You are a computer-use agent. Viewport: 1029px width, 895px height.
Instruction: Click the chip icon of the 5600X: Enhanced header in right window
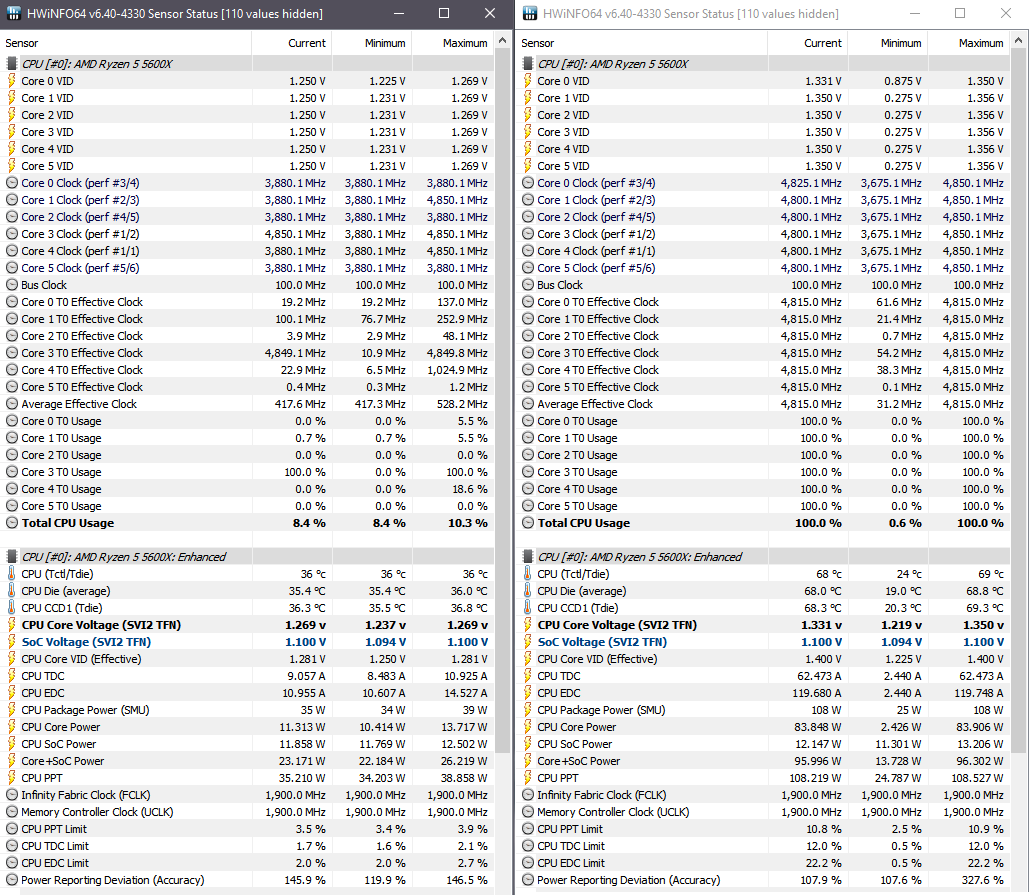pyautogui.click(x=528, y=556)
